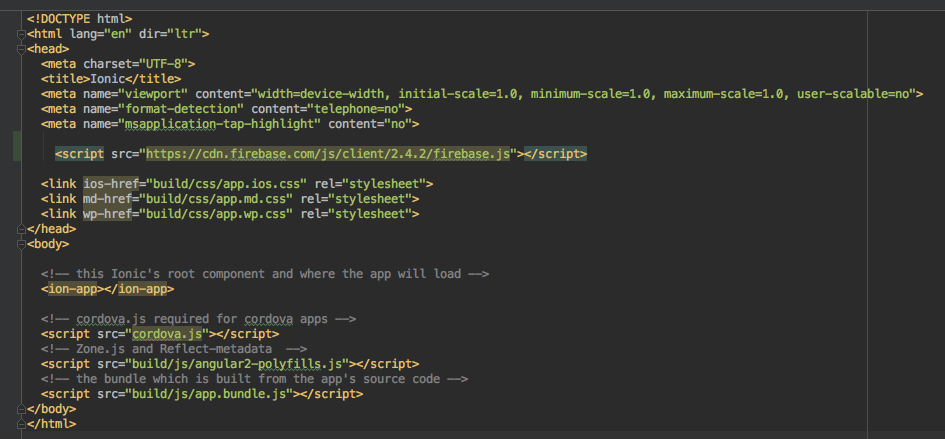Click the cordova.js script source
The height and width of the screenshot is (439, 945).
coord(167,333)
